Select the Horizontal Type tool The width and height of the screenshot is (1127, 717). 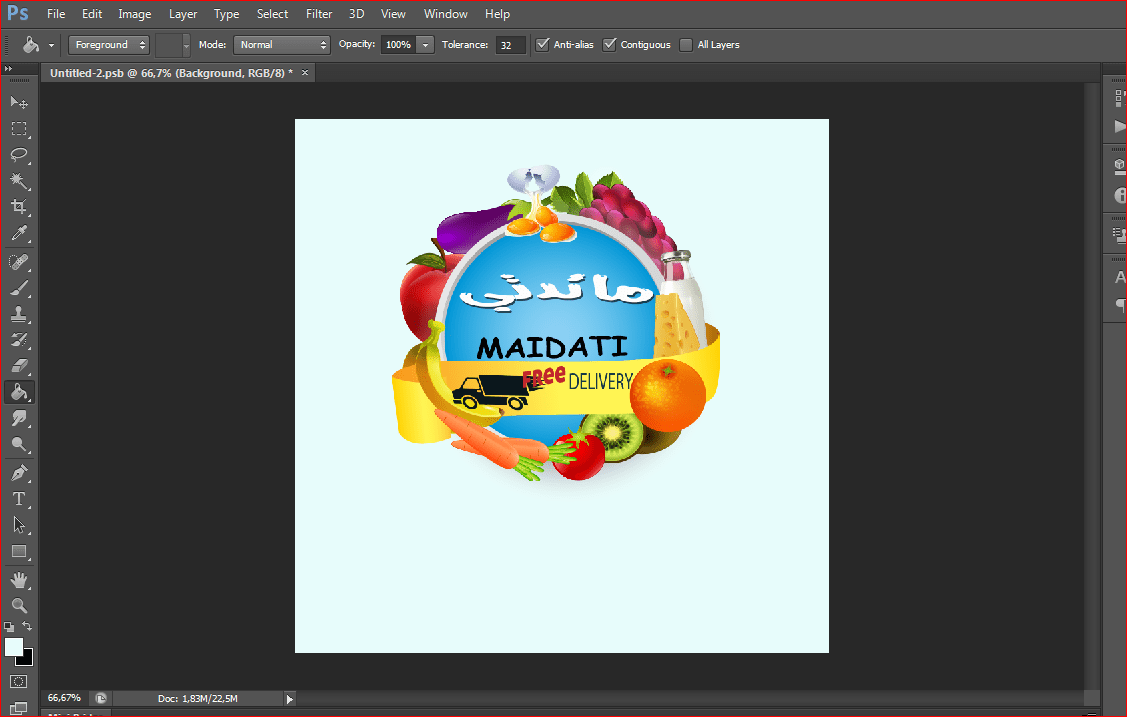[19, 498]
